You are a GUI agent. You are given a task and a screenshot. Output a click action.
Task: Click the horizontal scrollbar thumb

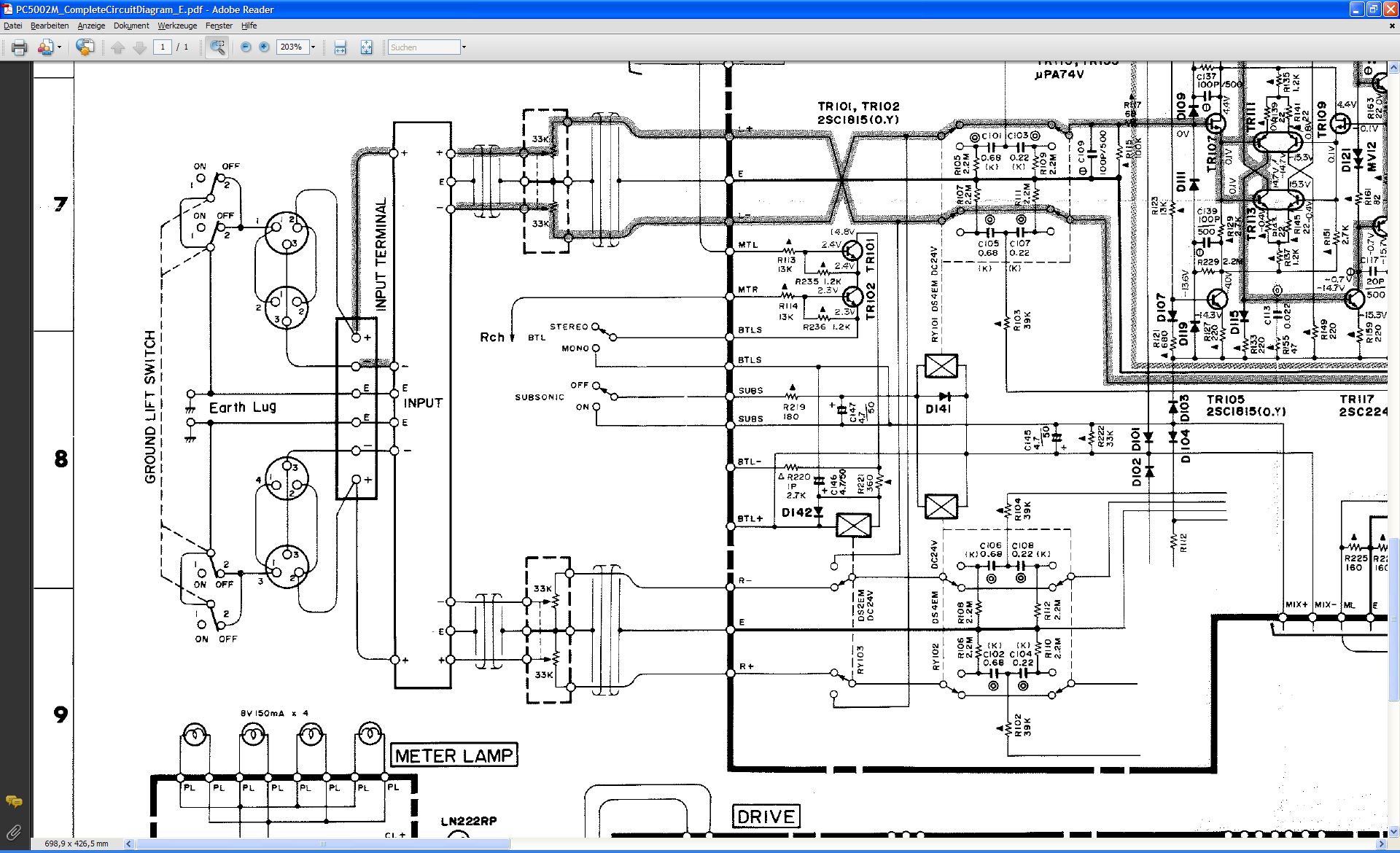pos(323,844)
